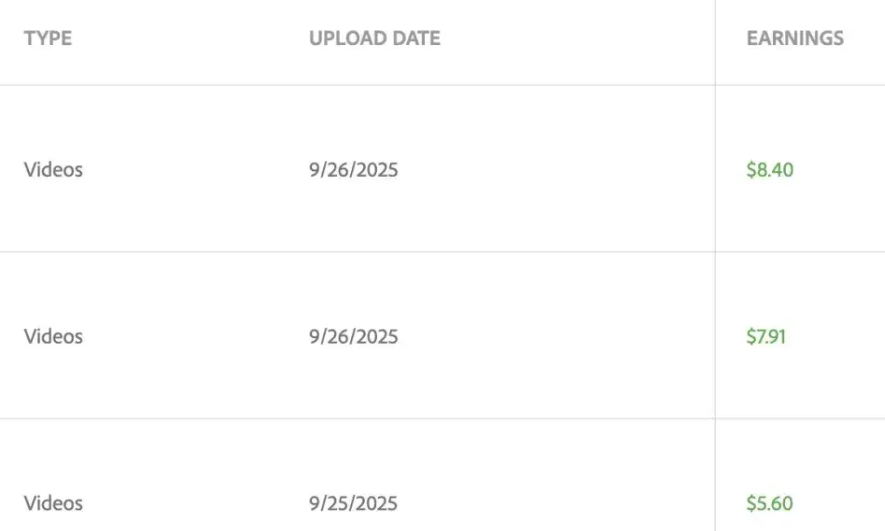Select the table row earning $8.40
The width and height of the screenshot is (885, 531).
(200, 170)
